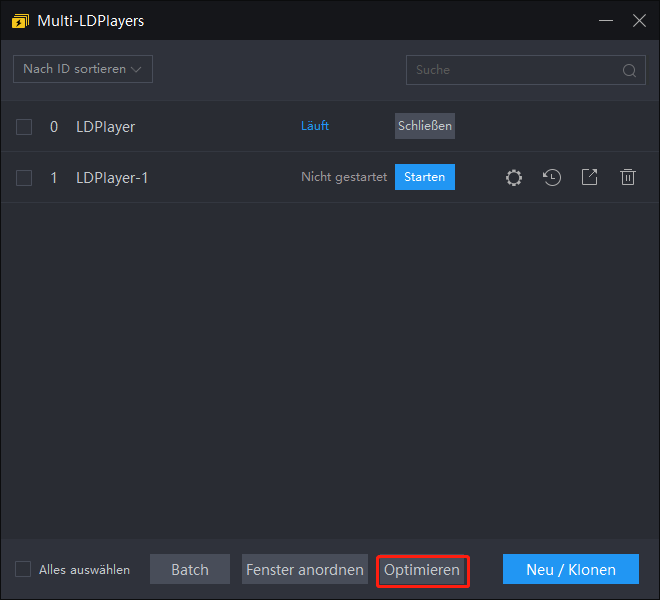Select the LDPlayer-1 instance name

(112, 178)
